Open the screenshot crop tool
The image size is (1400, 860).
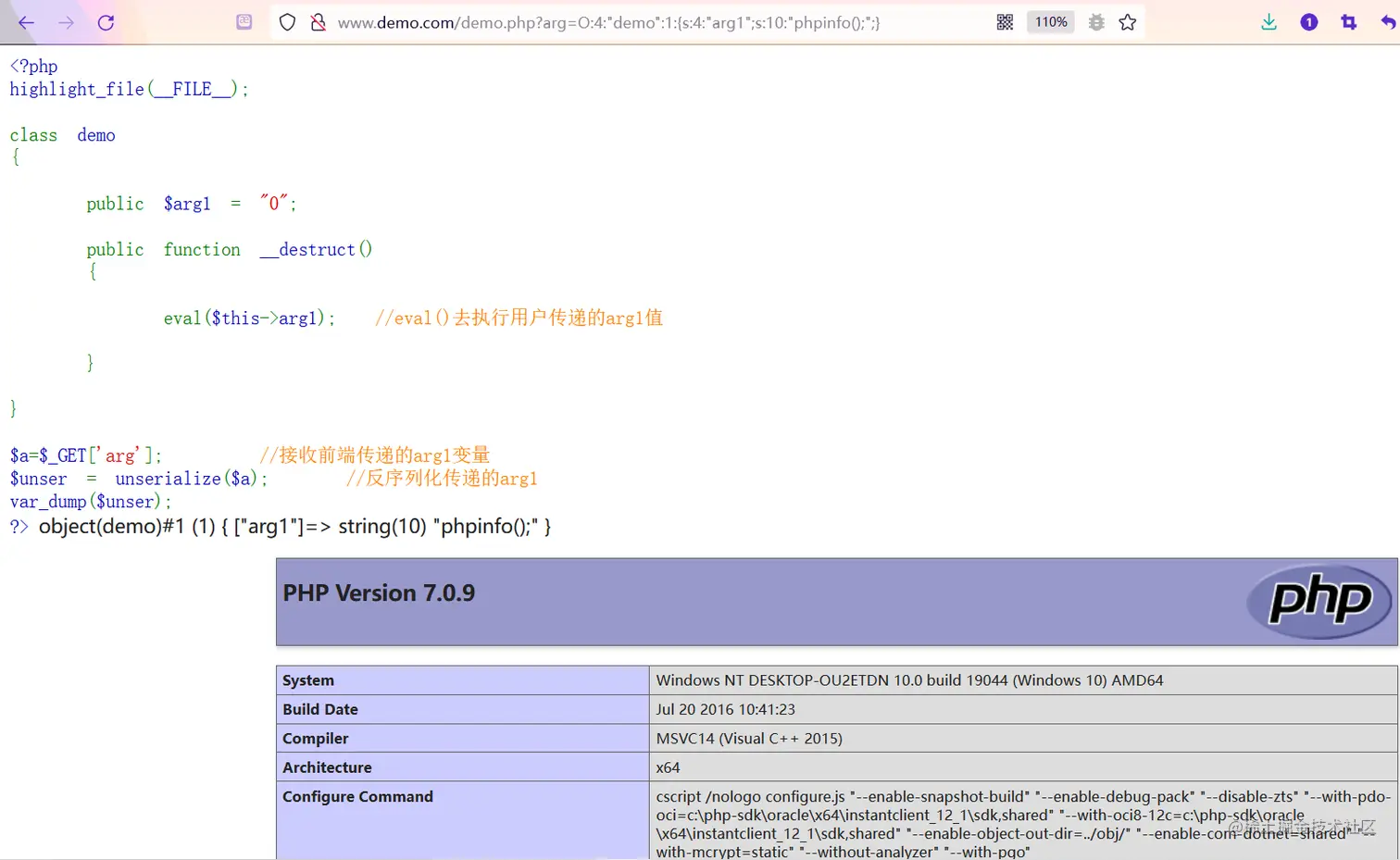tap(1348, 22)
